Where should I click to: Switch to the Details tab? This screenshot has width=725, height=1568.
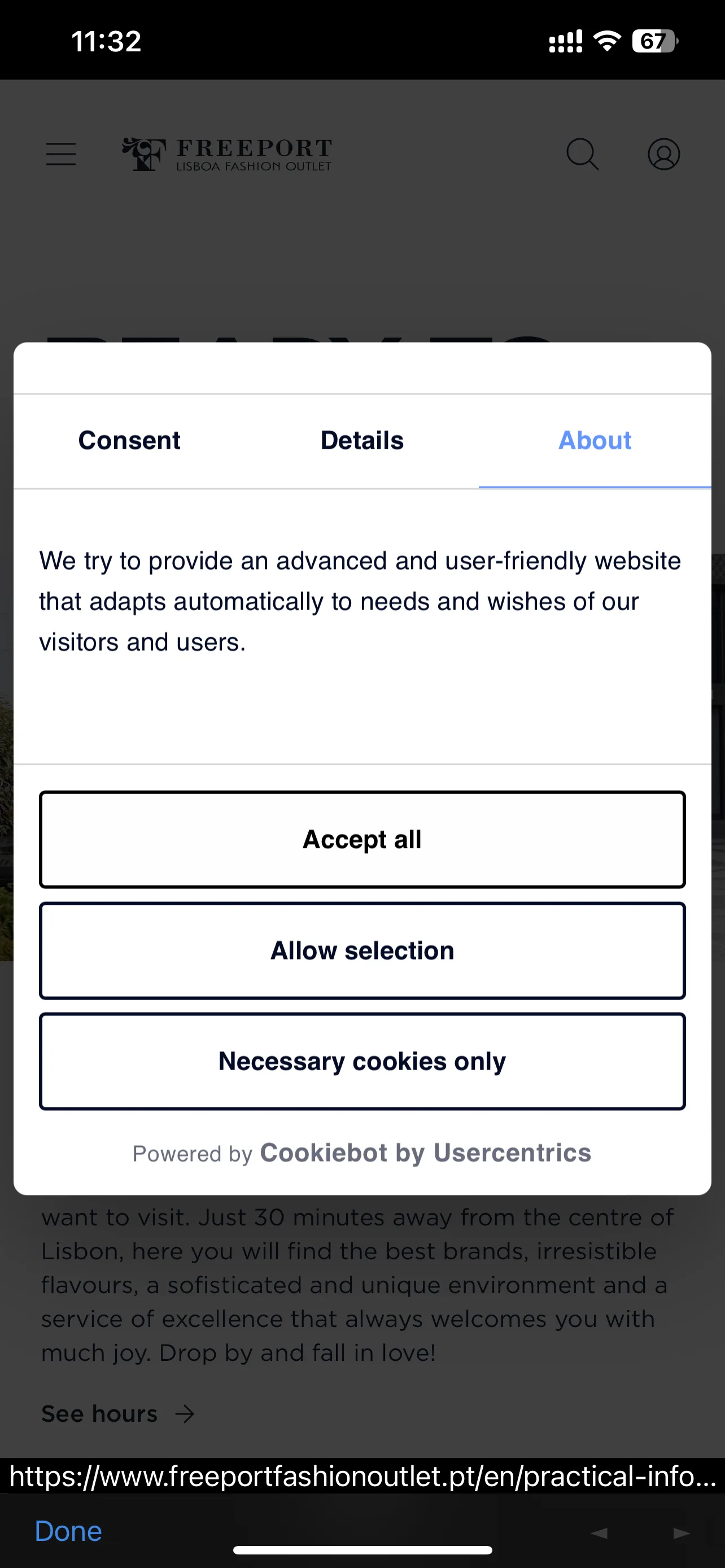click(362, 441)
